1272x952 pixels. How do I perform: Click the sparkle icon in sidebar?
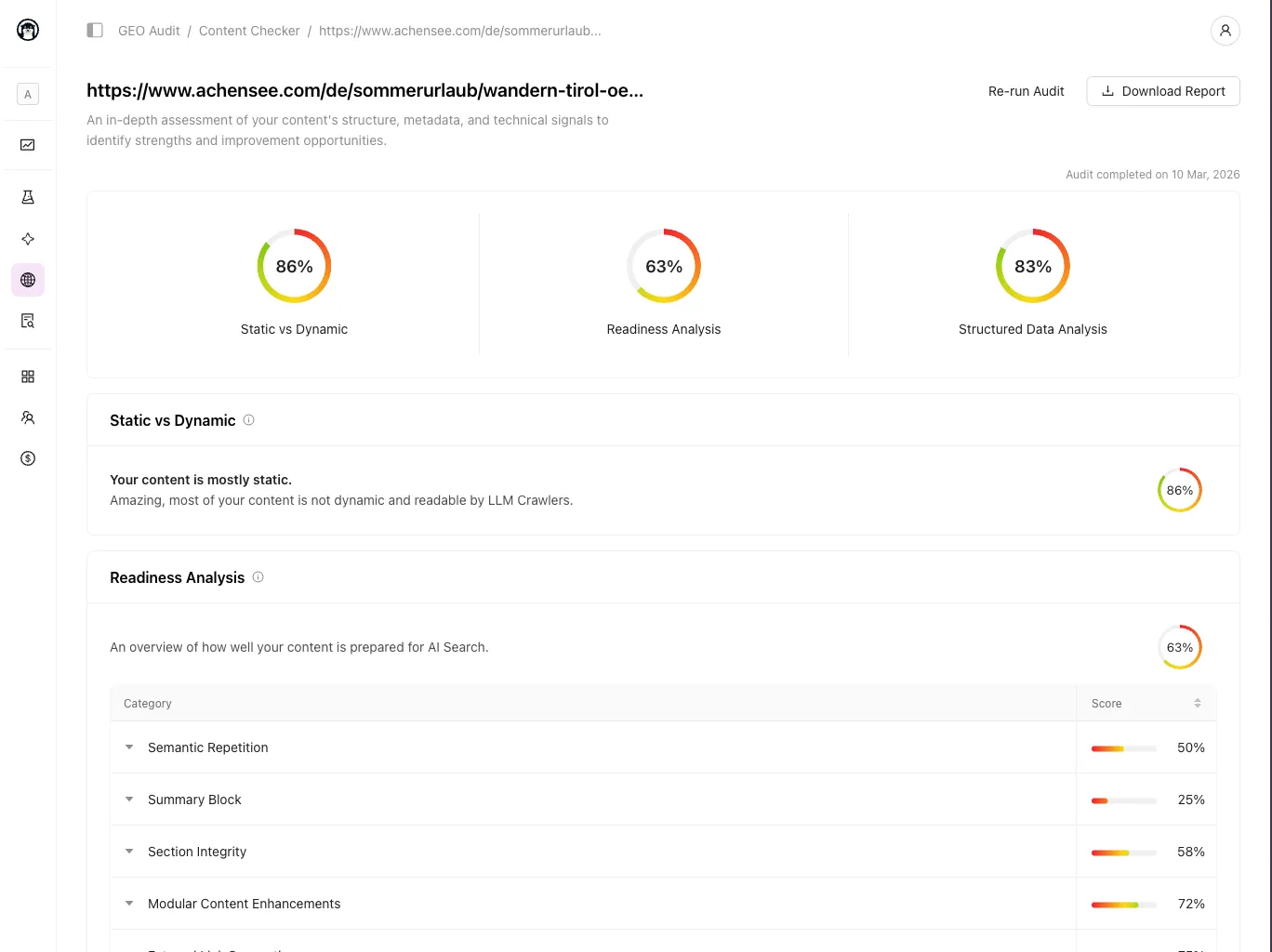click(28, 239)
